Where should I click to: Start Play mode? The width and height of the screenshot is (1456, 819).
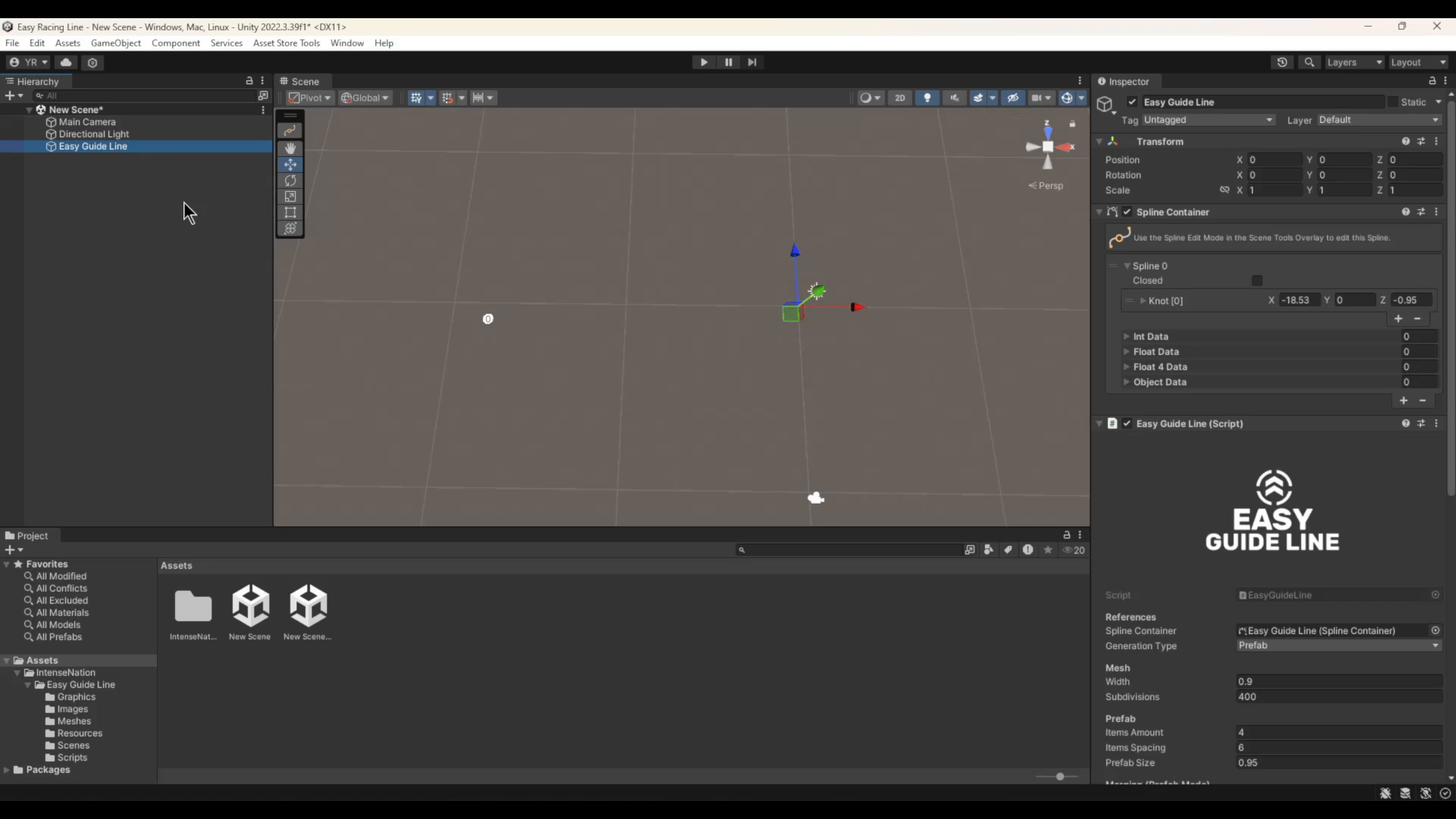pos(704,62)
